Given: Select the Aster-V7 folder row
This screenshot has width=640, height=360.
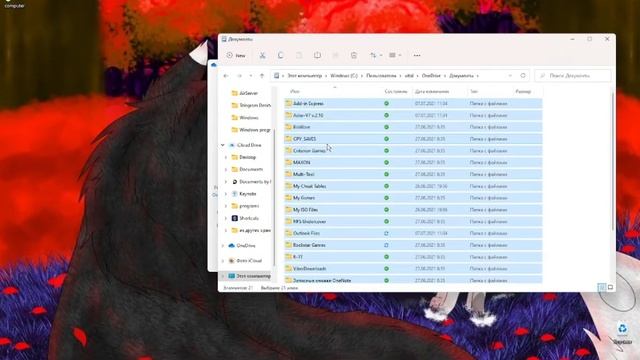Looking at the screenshot, I should coord(413,115).
